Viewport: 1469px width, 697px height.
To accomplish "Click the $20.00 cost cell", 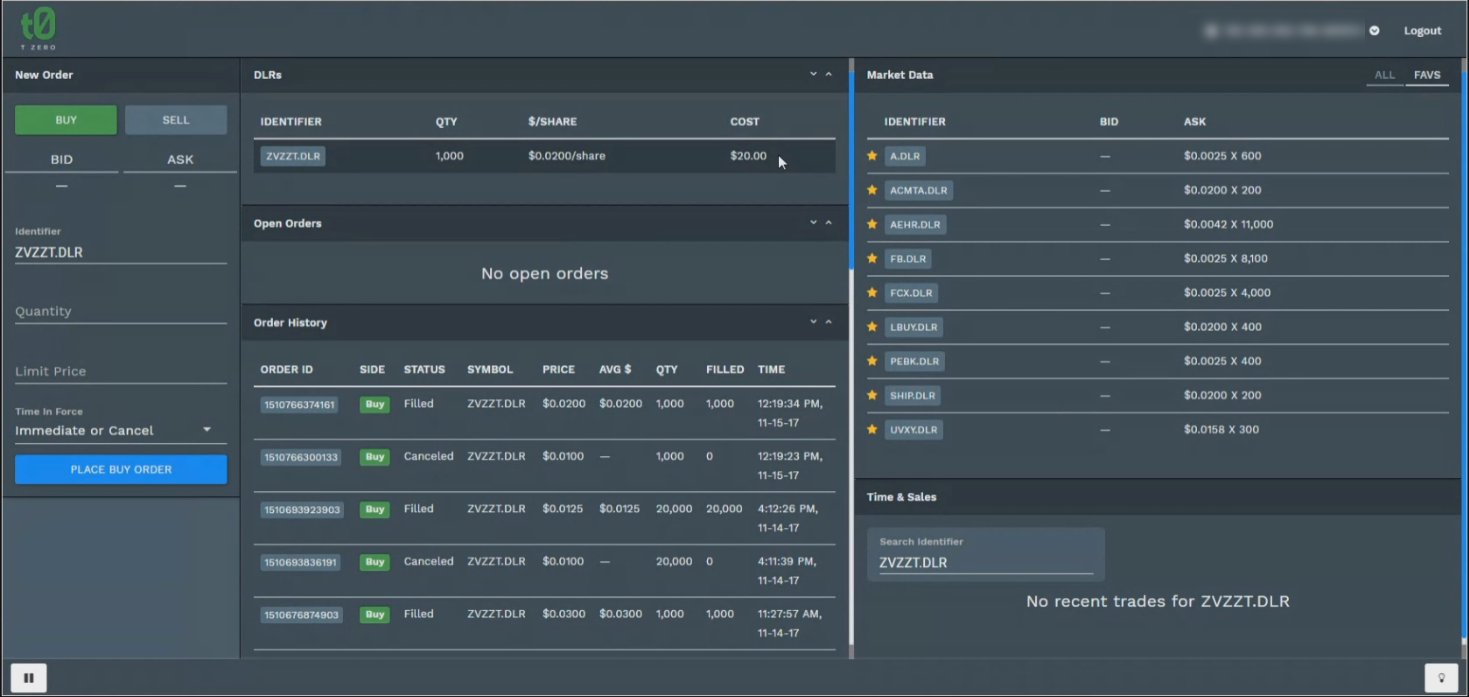I will pyautogui.click(x=749, y=156).
